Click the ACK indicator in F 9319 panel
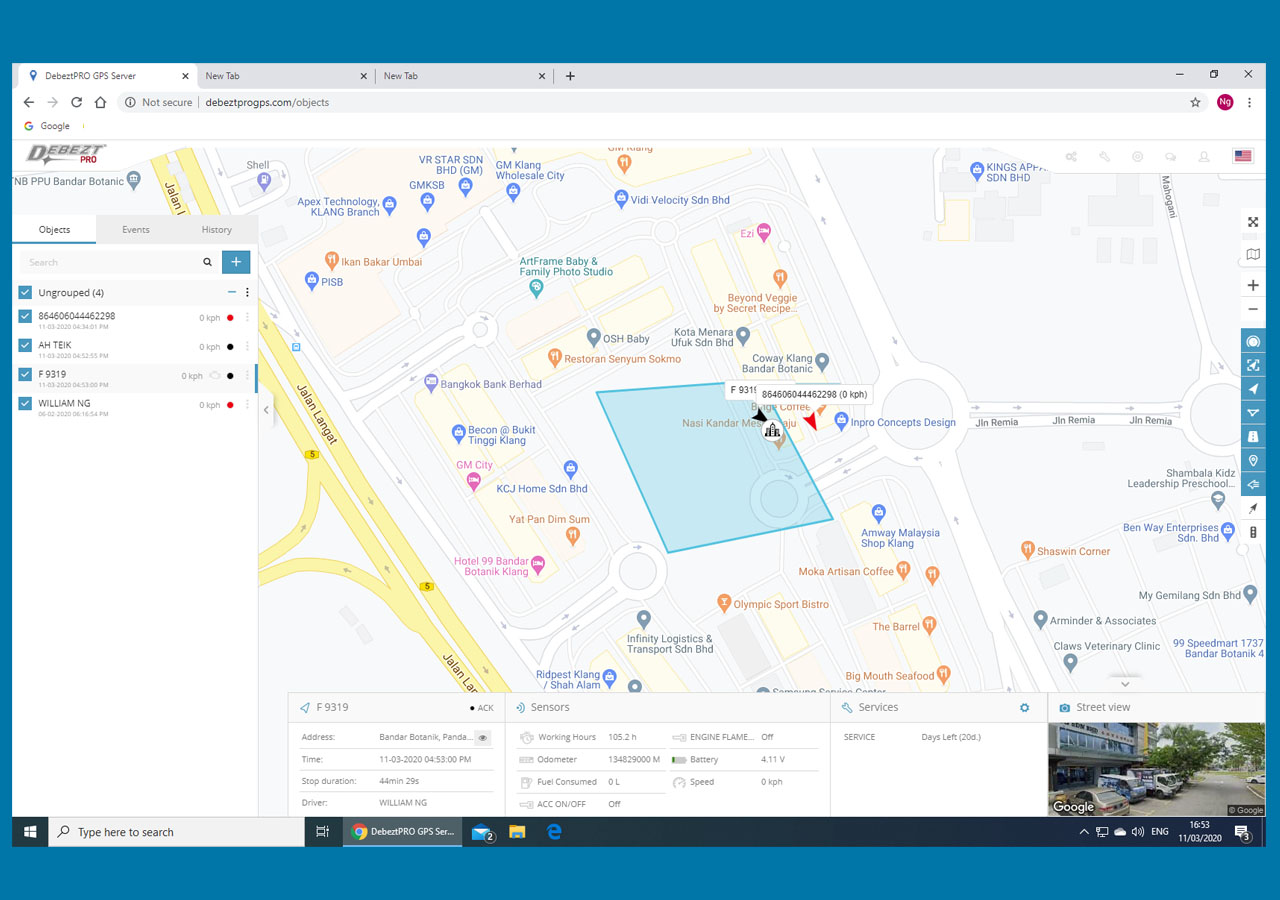The image size is (1280, 900). pos(482,708)
